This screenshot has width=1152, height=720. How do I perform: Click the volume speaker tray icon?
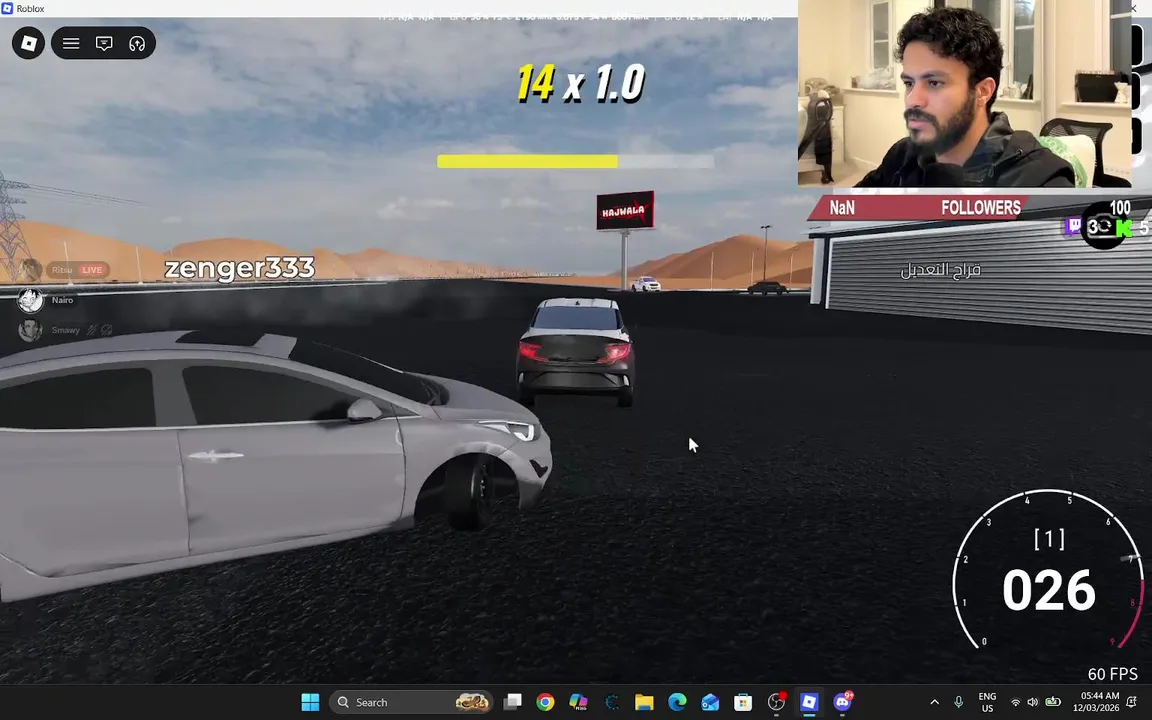(x=1033, y=702)
